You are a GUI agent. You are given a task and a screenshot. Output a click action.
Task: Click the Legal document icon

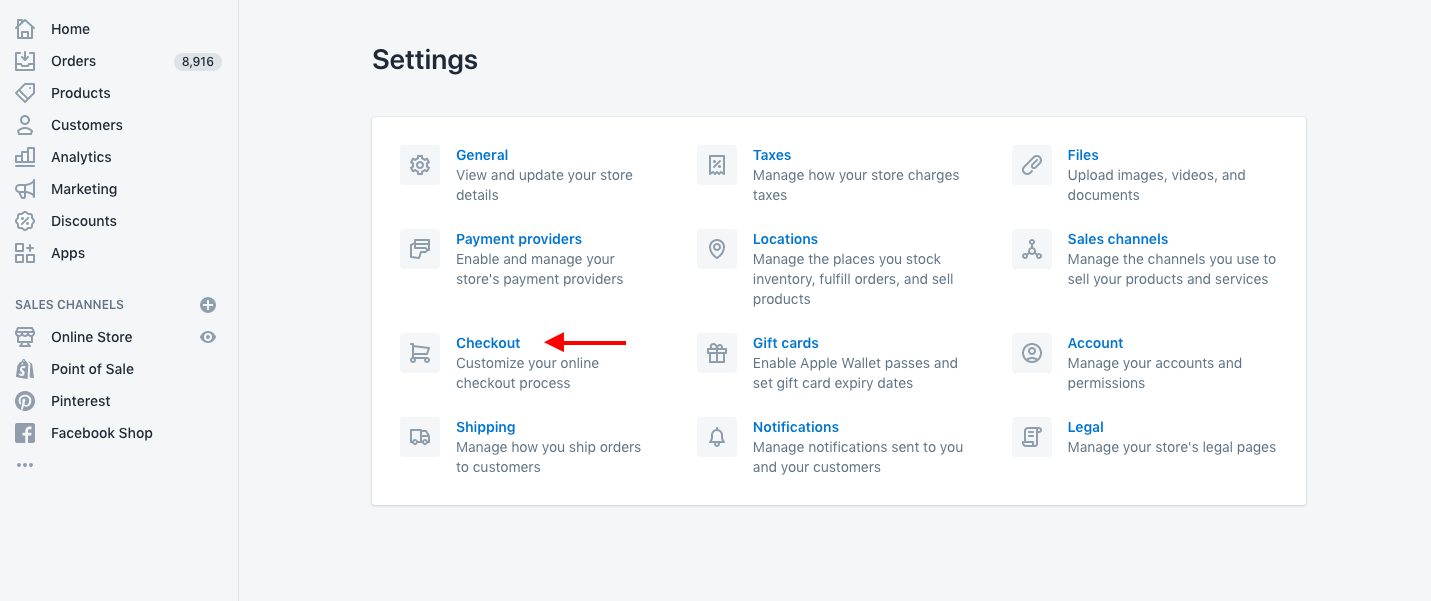point(1032,437)
